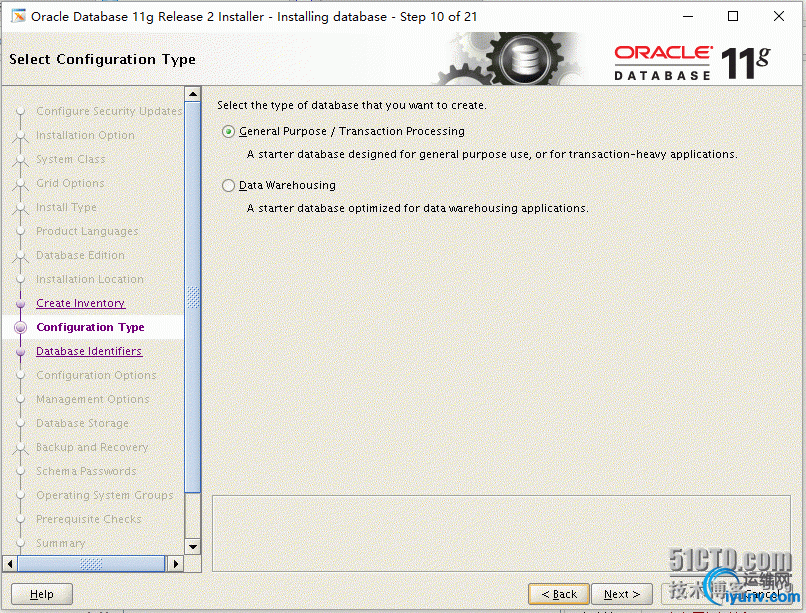Screen dimensions: 806x613
Task: Click the Database Edition step
Action: click(80, 255)
